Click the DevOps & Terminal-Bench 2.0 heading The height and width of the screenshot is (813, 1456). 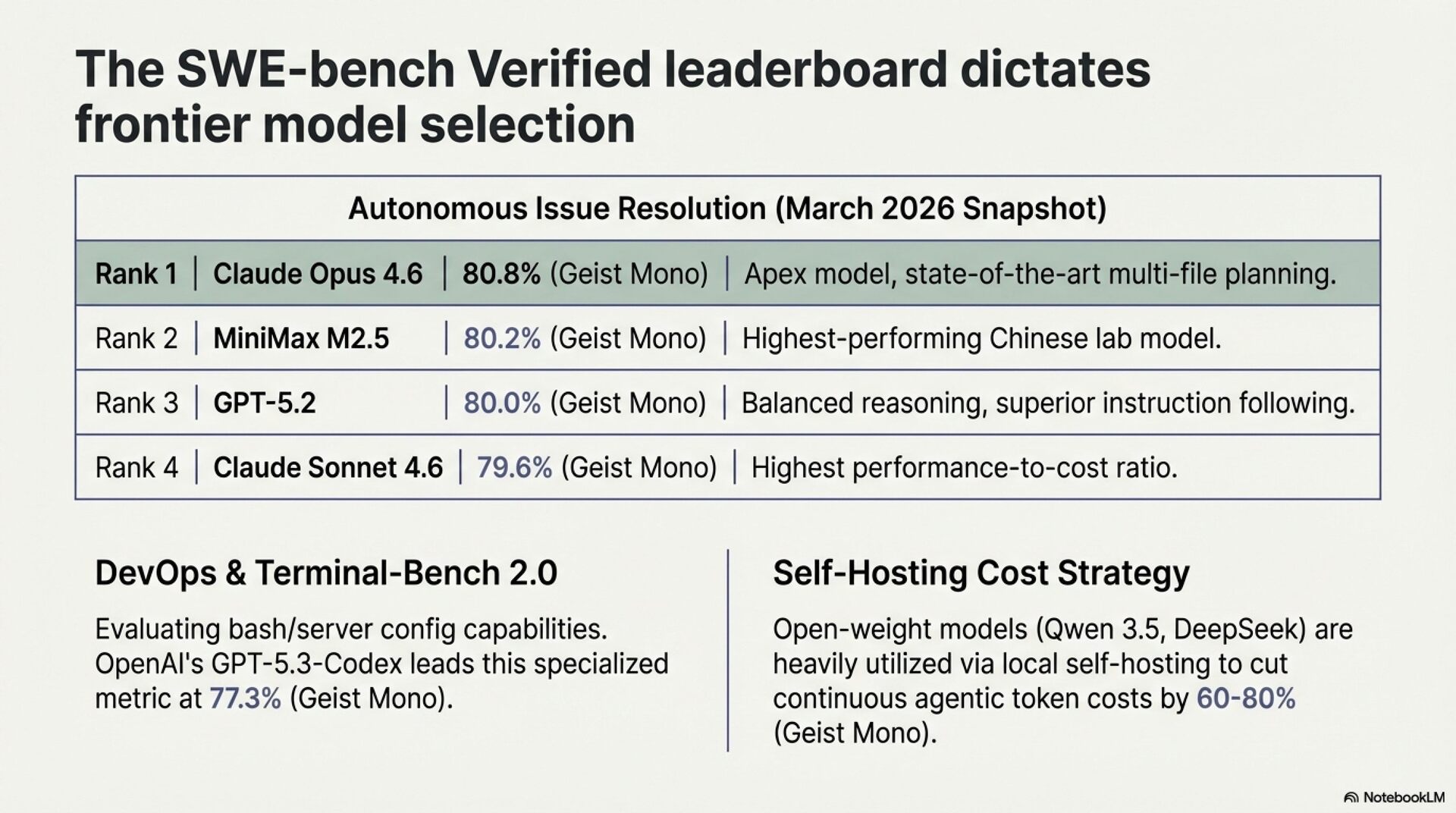[326, 573]
